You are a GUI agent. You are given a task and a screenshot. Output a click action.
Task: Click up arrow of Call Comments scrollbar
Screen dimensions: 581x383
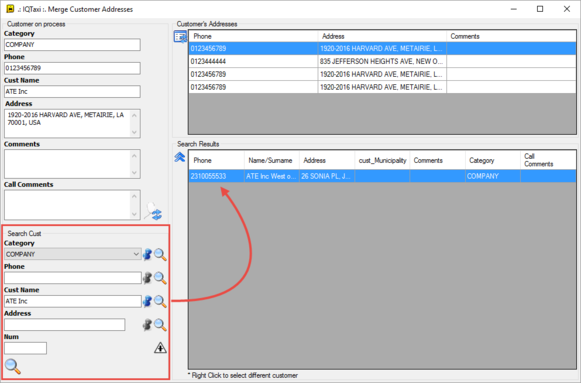coord(135,196)
